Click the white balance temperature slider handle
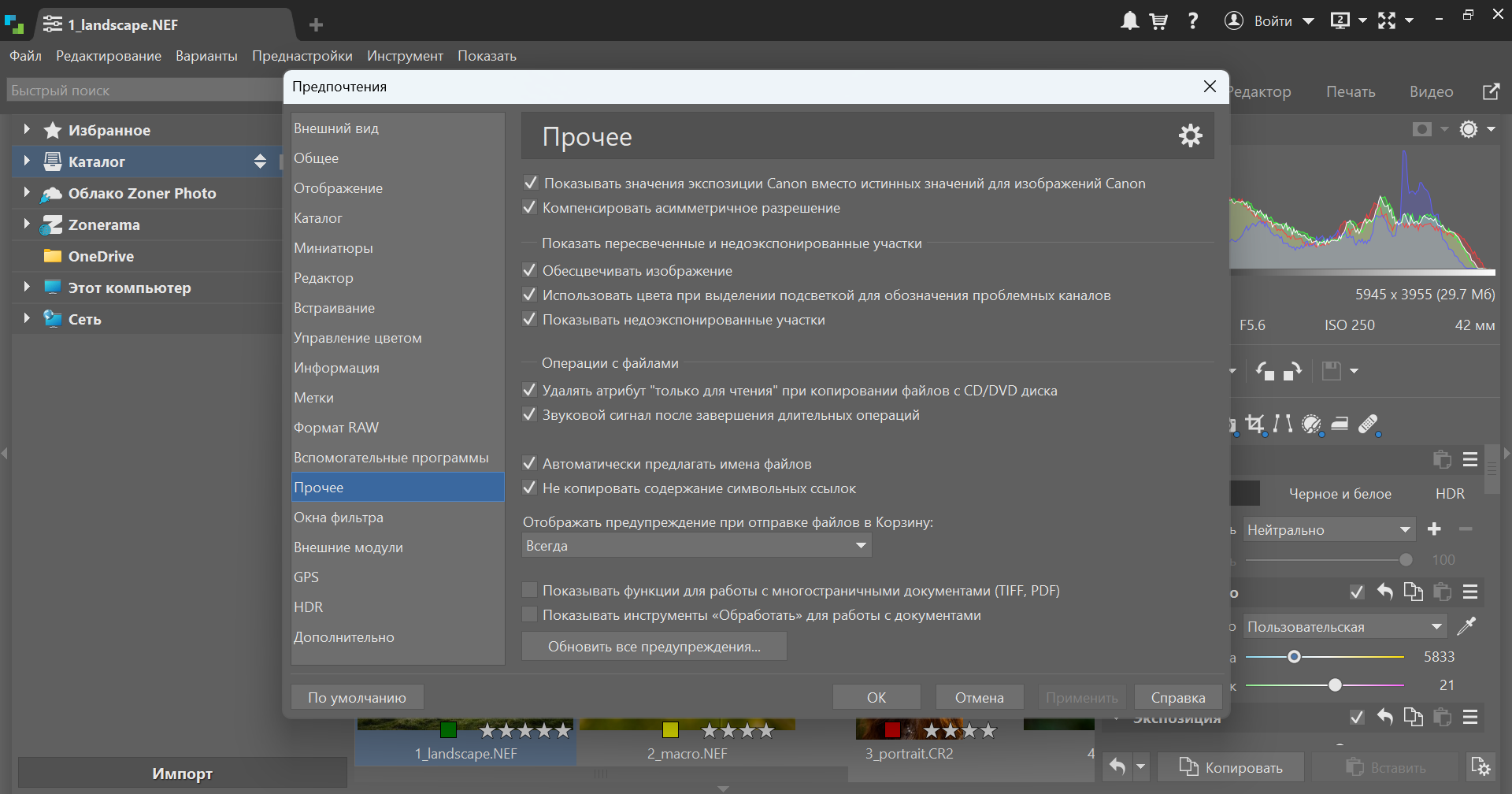 (1294, 656)
